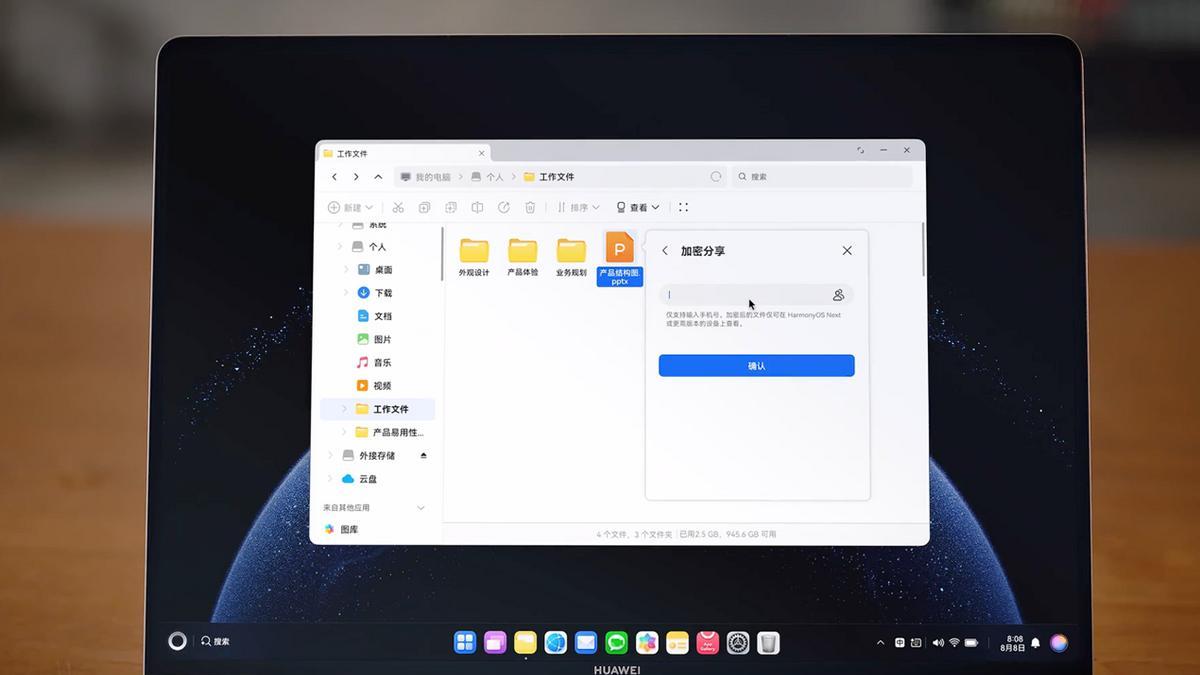Close the 加密分享 panel
This screenshot has width=1200, height=675.
click(x=847, y=251)
